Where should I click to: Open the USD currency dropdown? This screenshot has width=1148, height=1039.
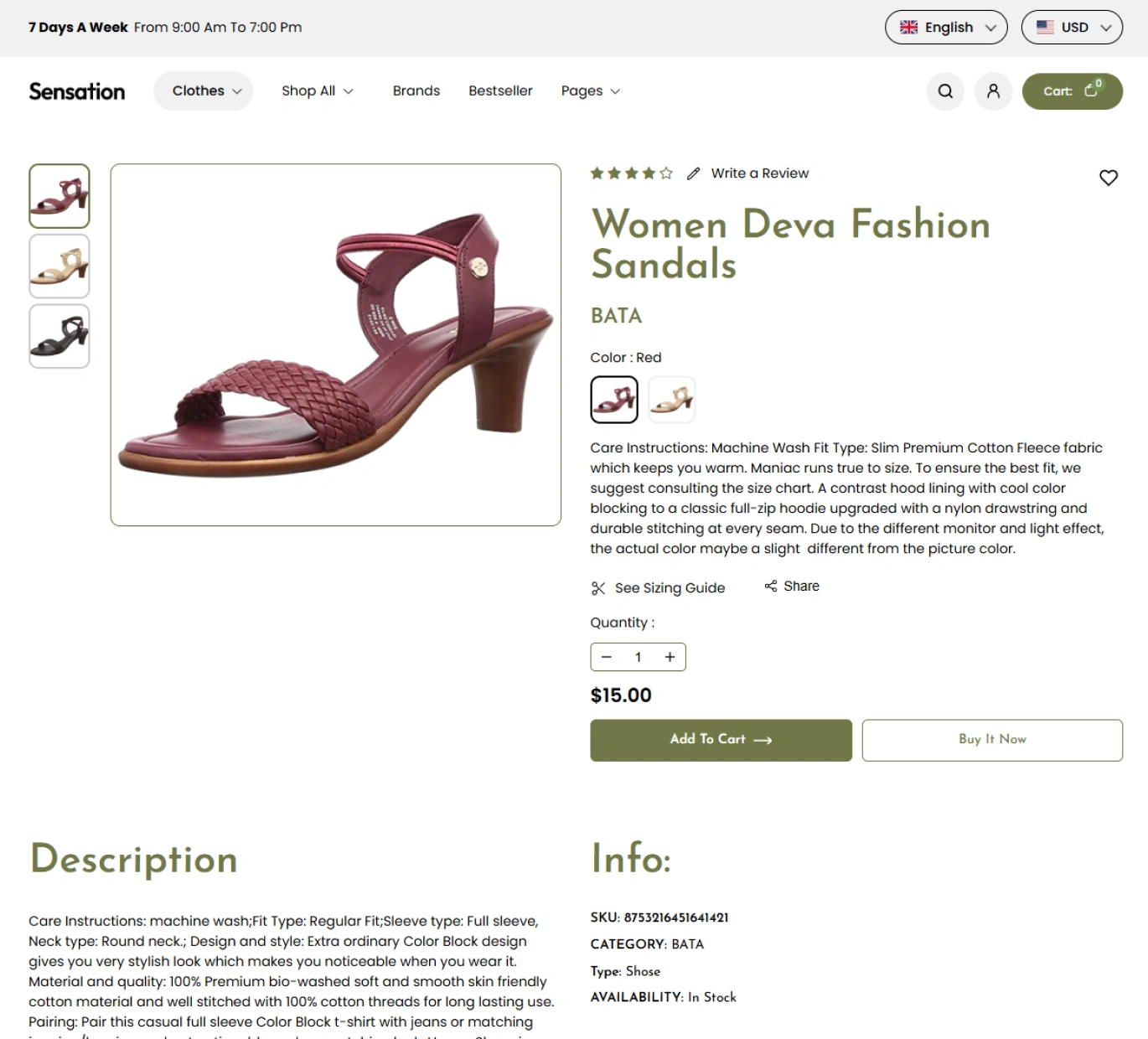1072,27
